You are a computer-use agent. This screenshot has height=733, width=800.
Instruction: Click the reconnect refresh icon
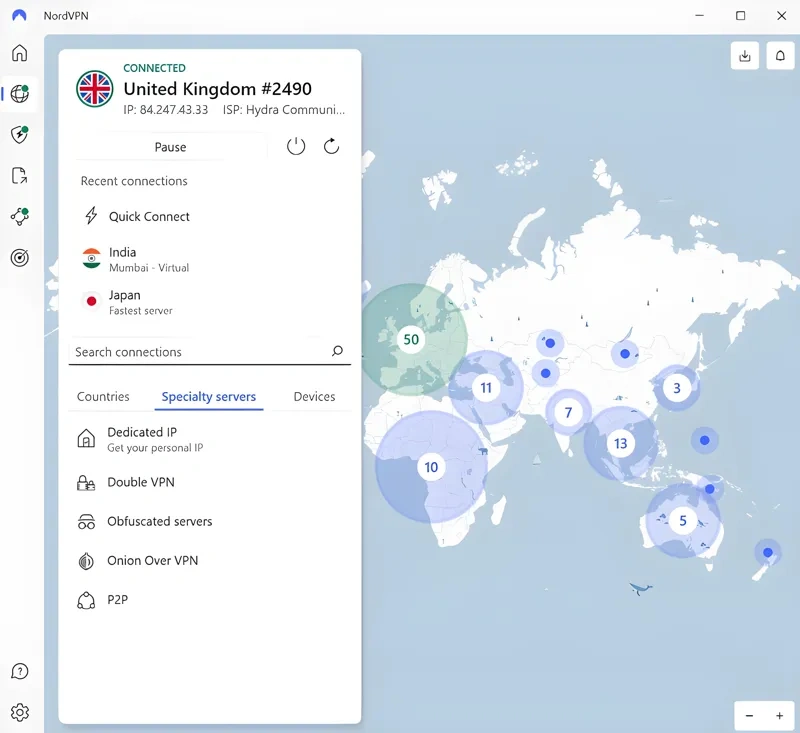pos(331,146)
